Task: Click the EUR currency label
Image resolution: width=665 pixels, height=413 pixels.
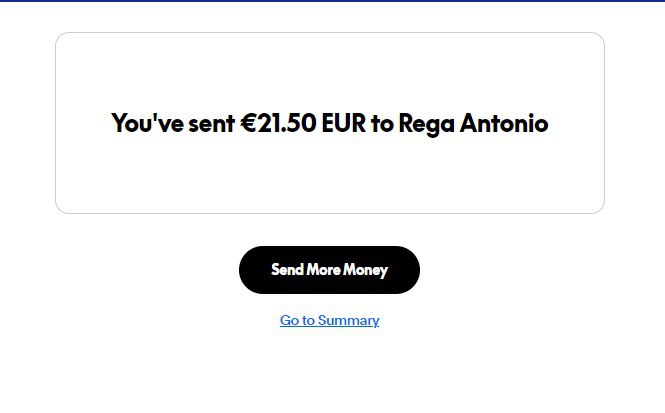Action: pos(343,124)
